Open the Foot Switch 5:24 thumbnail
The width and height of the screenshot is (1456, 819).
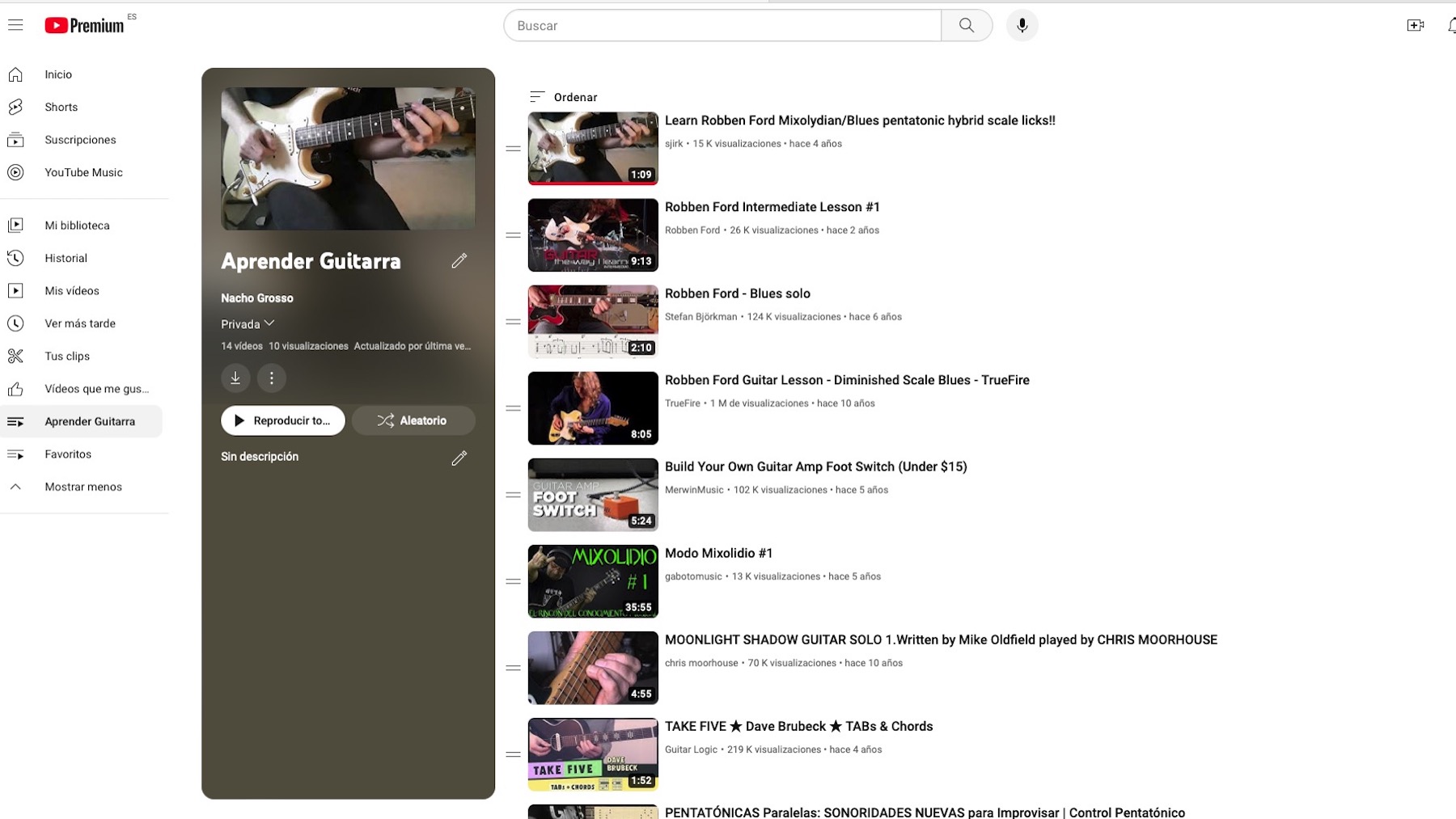coord(593,495)
